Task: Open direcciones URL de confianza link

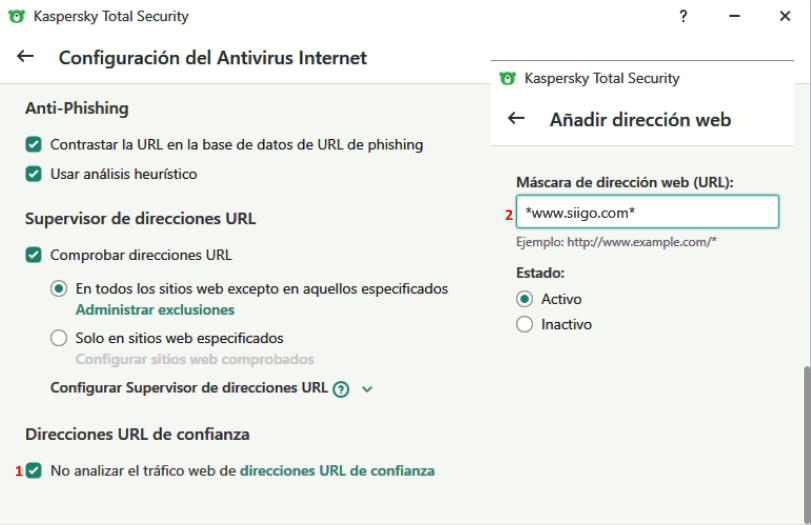Action: pos(337,471)
